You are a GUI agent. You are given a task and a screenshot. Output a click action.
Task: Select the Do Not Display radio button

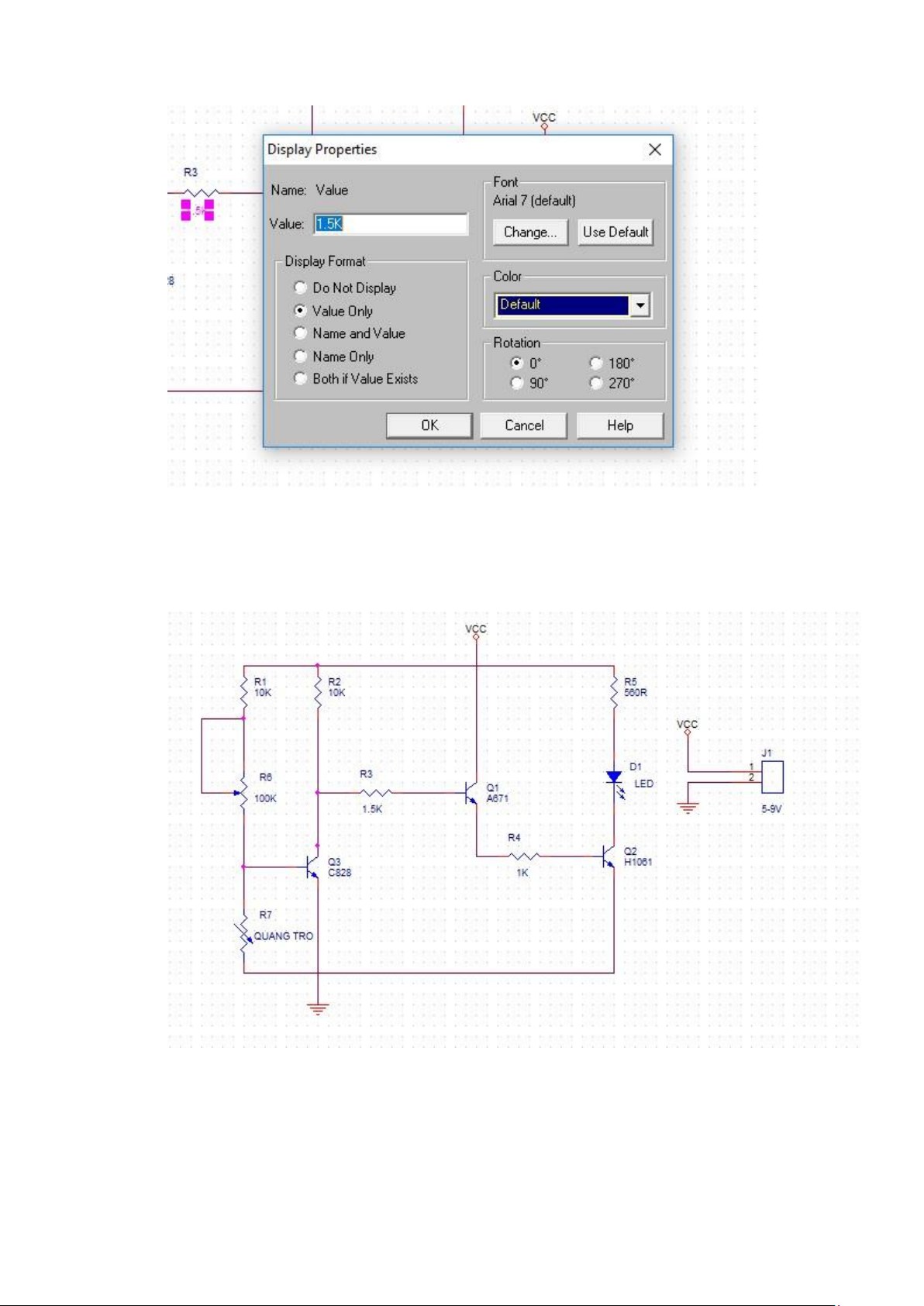(x=301, y=288)
